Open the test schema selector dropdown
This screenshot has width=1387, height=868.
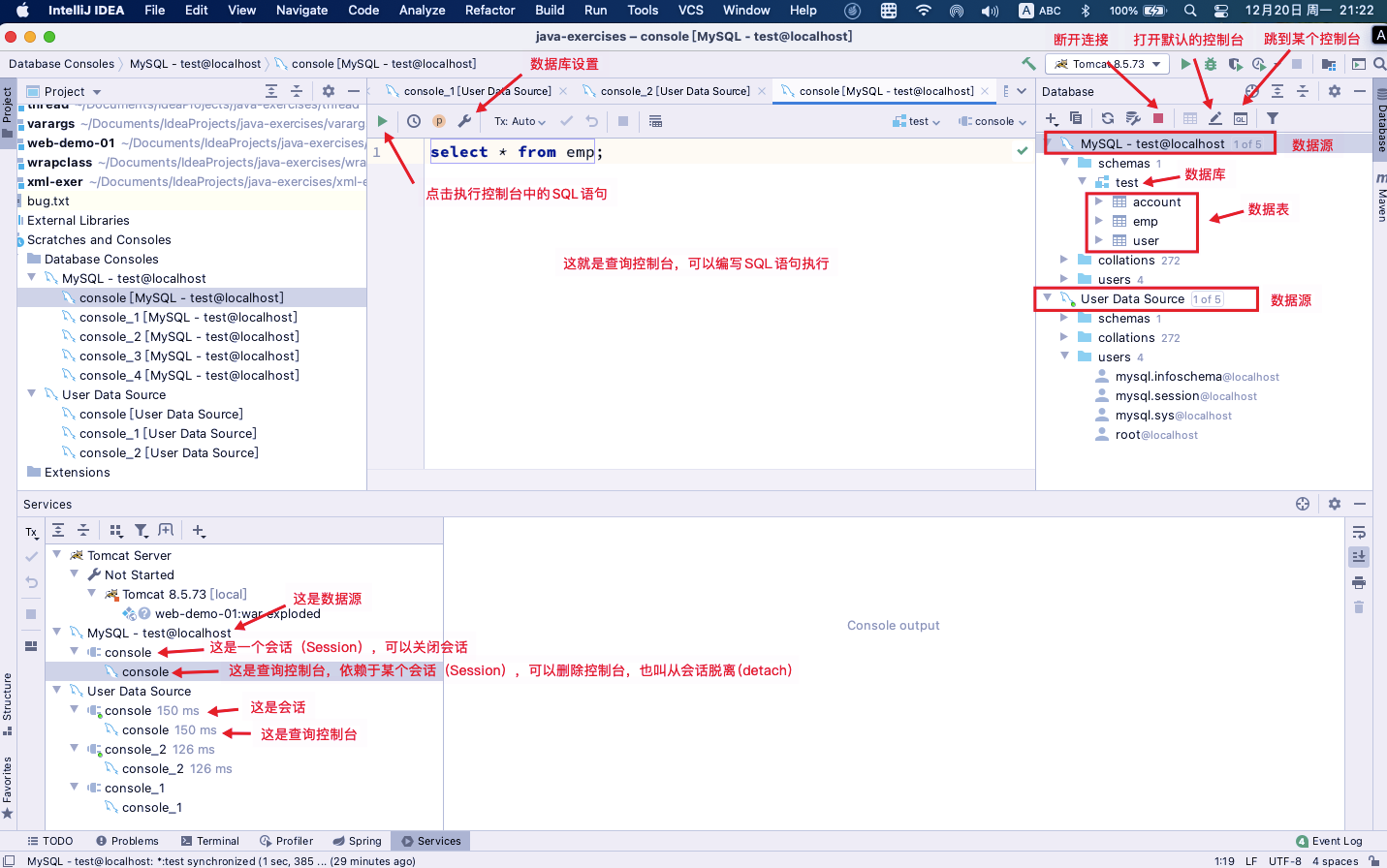[916, 121]
